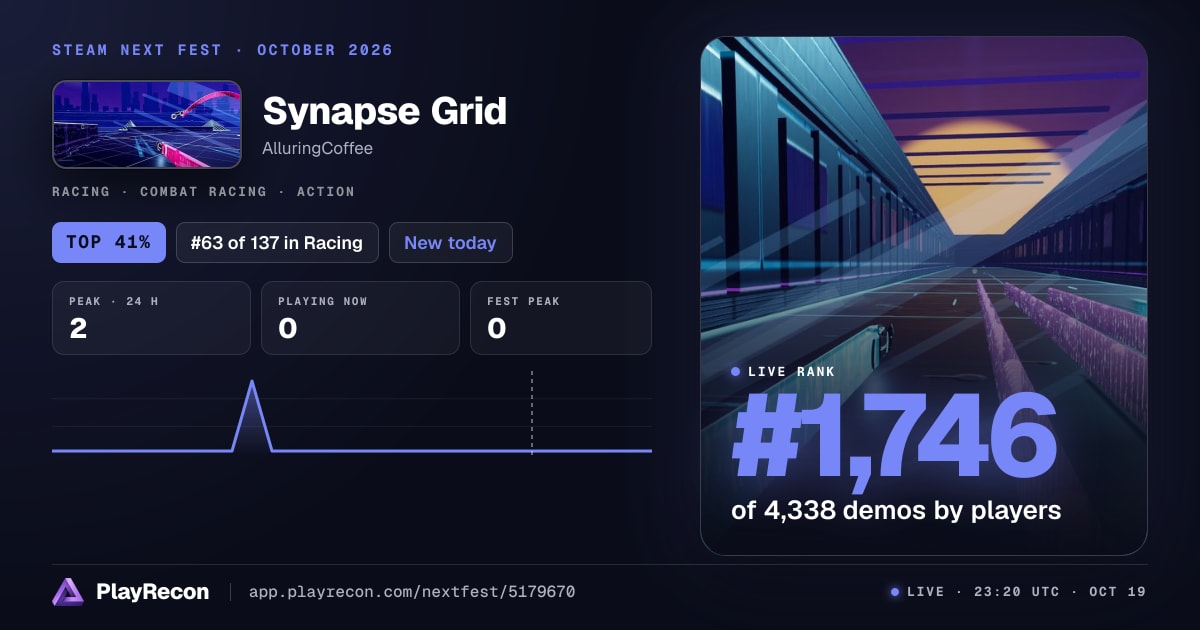Screen dimensions: 1200x630
Task: Click the PlayRecon triangle logo icon
Action: pyautogui.click(x=68, y=592)
